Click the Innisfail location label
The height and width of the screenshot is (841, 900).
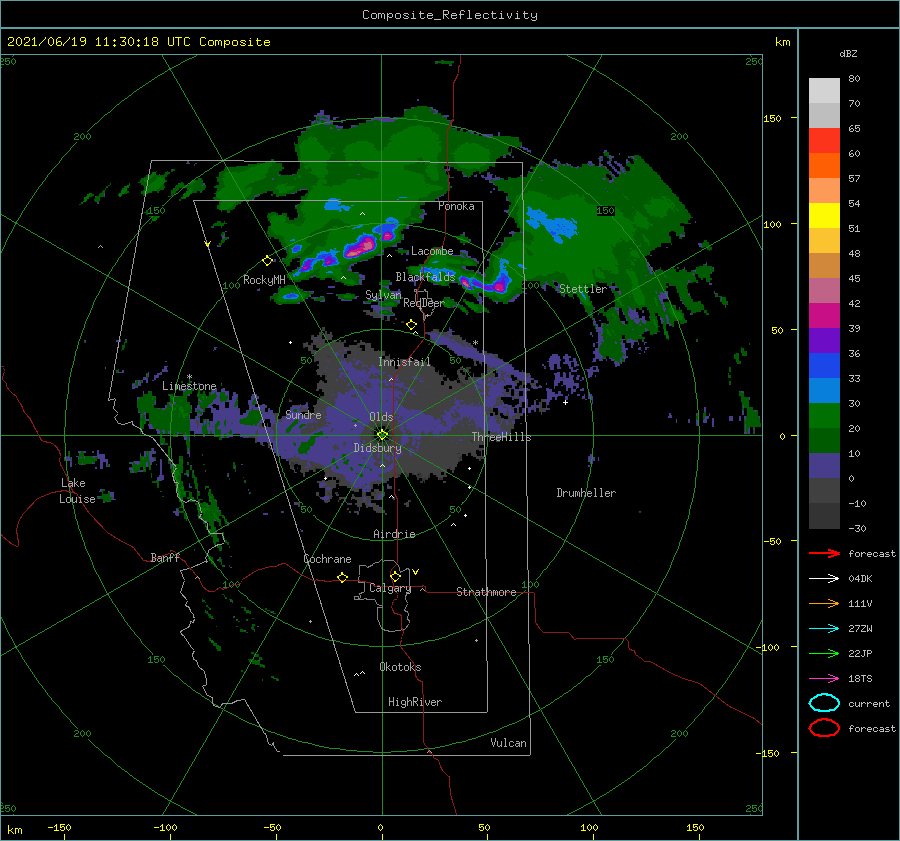pyautogui.click(x=404, y=362)
